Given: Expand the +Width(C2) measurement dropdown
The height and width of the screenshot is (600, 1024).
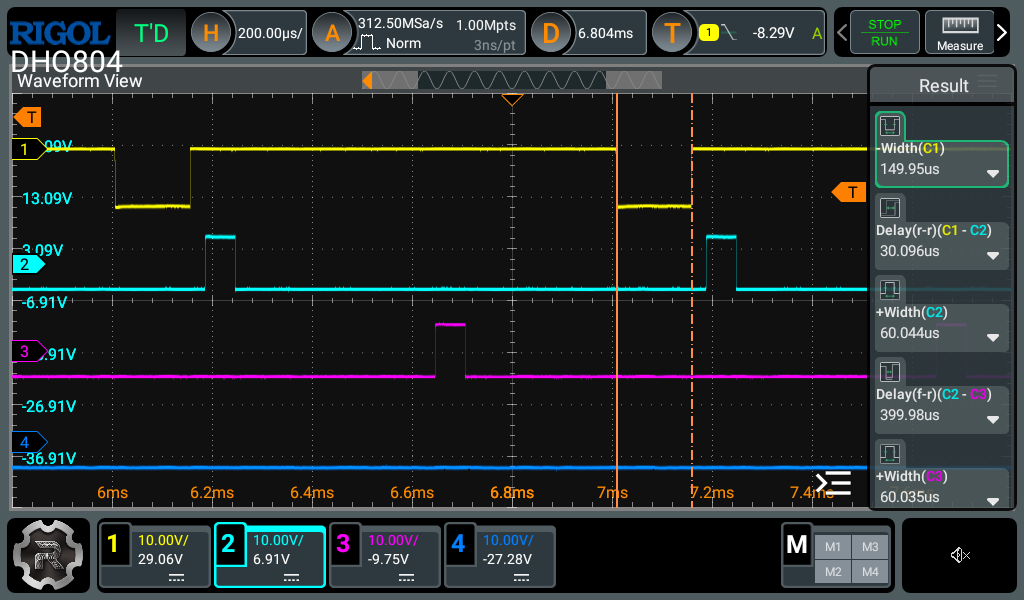Looking at the screenshot, I should [993, 337].
